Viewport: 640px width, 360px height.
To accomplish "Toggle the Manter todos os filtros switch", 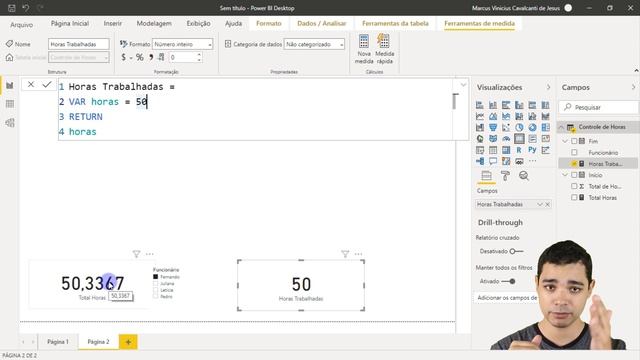I will click(509, 281).
